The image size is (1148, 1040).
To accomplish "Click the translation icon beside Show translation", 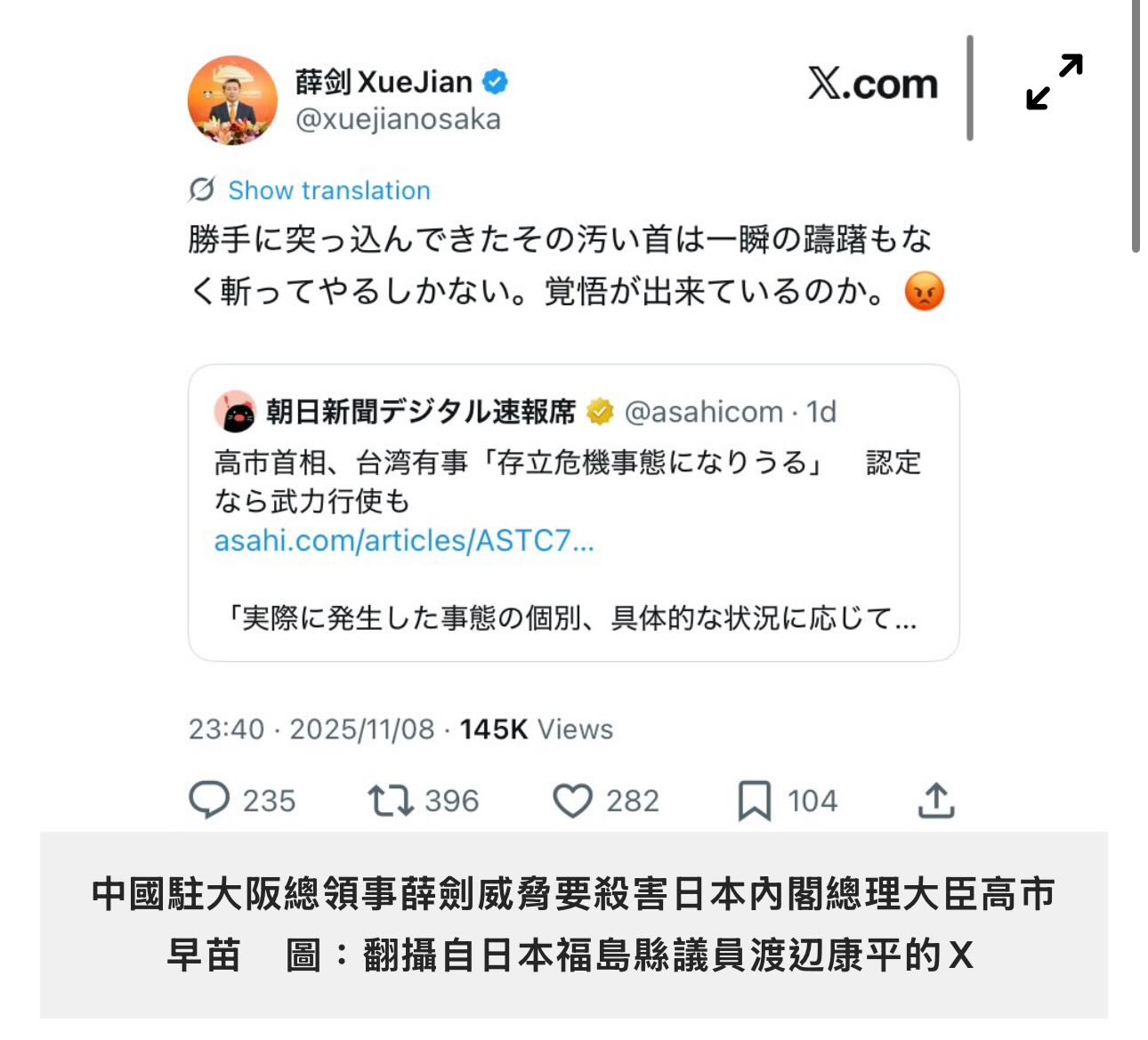I will pos(202,189).
